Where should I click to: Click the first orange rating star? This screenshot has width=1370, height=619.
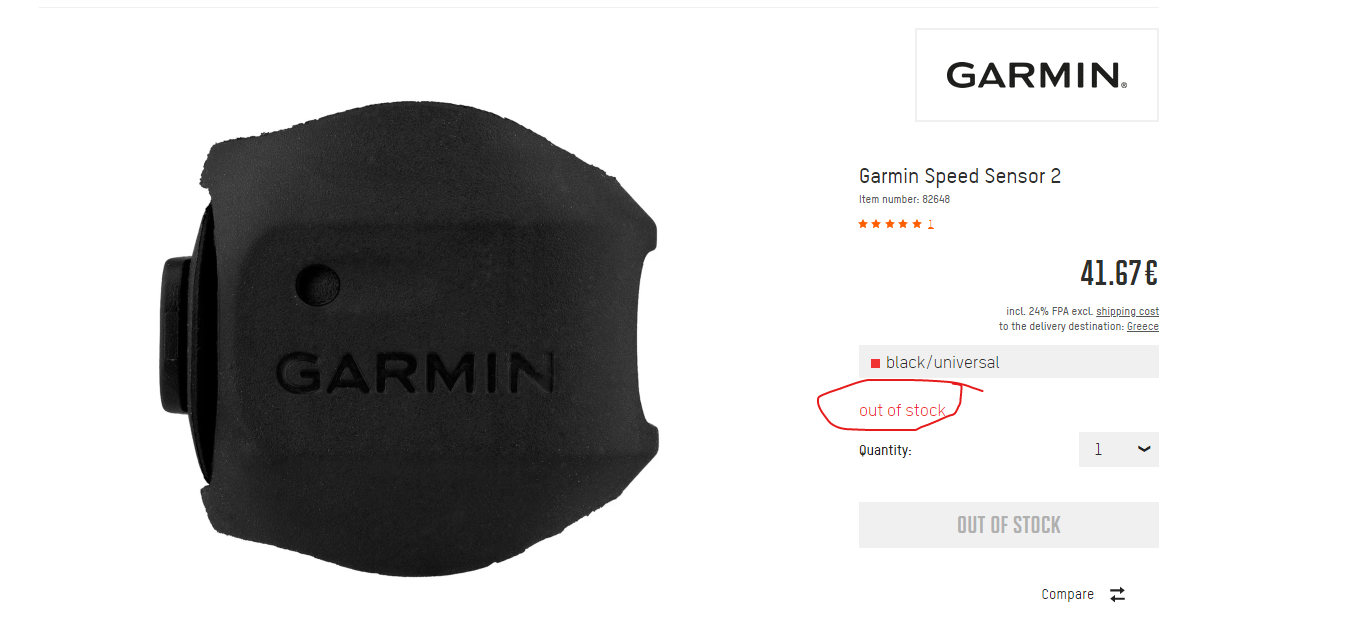click(863, 224)
